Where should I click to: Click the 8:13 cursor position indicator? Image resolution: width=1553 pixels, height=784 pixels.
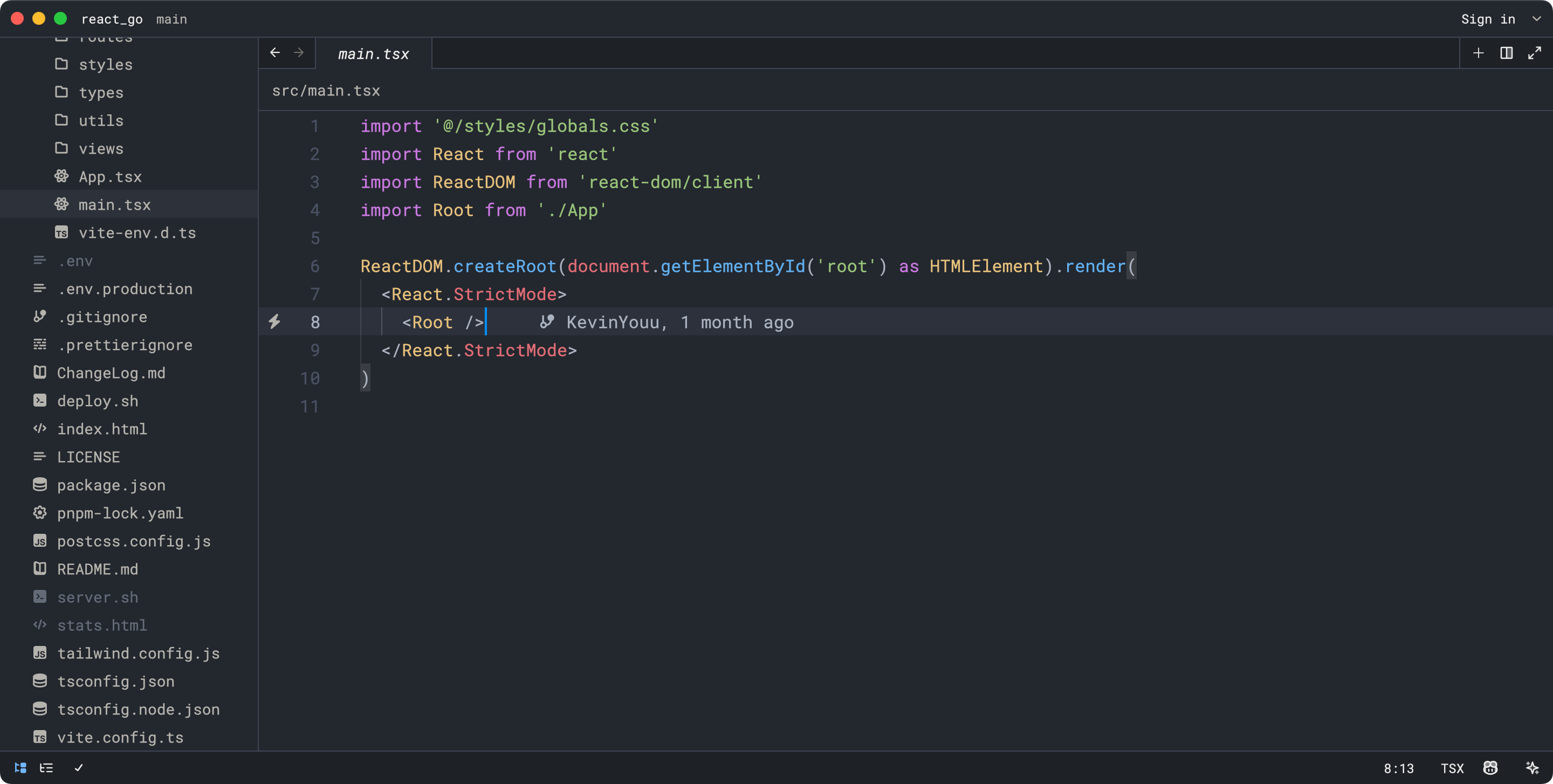1398,768
